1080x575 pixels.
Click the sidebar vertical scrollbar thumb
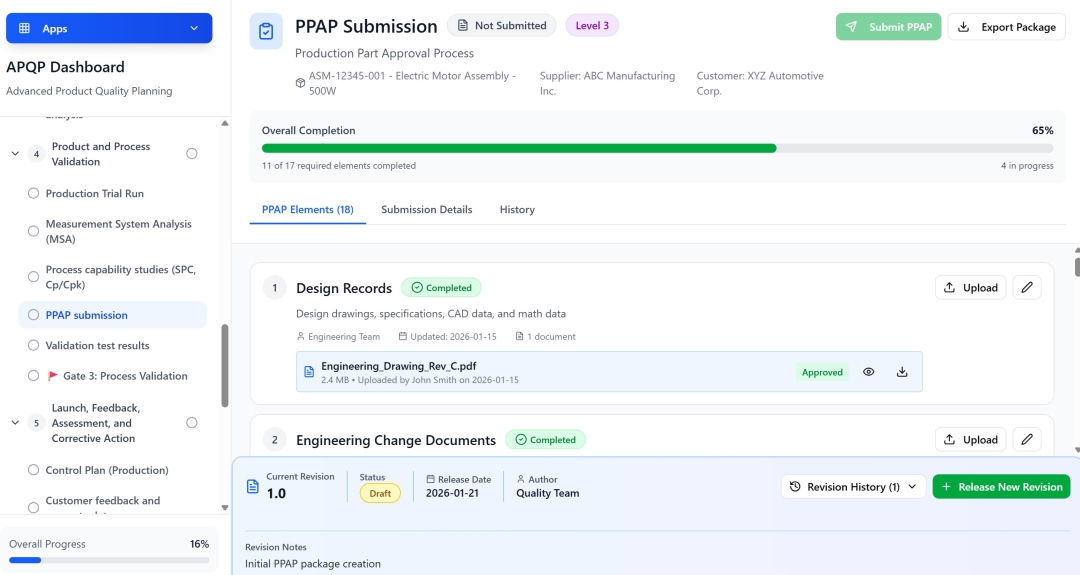coord(225,366)
